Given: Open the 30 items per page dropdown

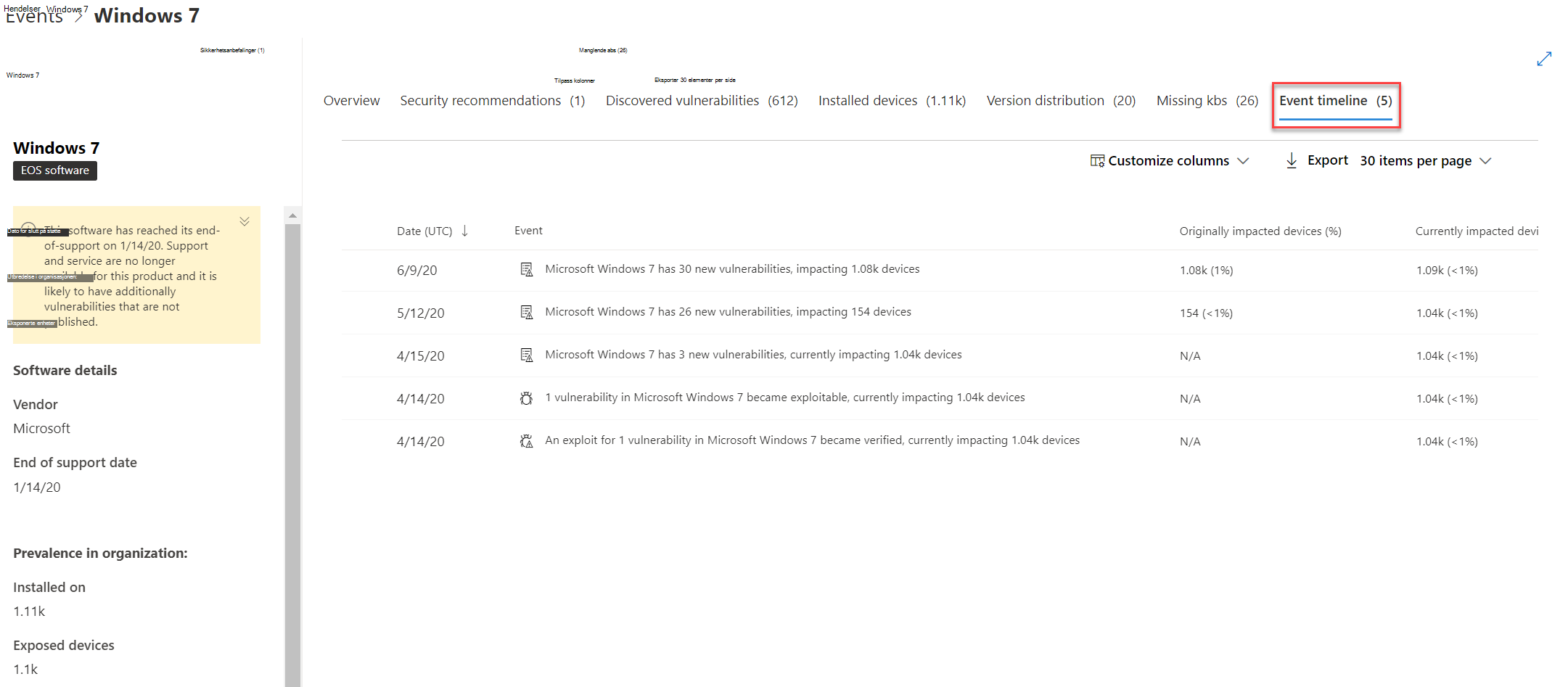Looking at the screenshot, I should click(1425, 161).
